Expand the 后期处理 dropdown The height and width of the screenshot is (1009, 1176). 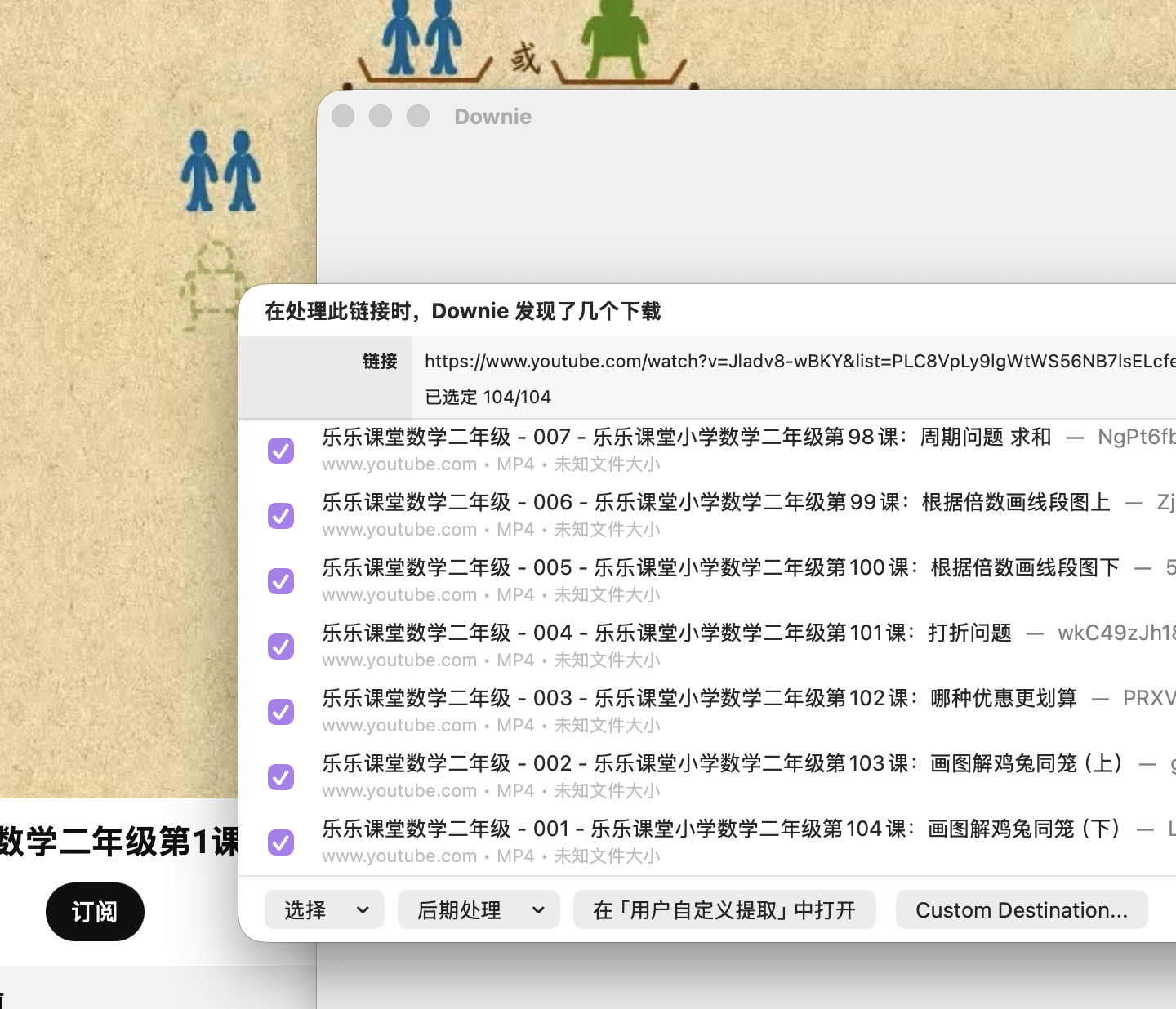pos(479,909)
